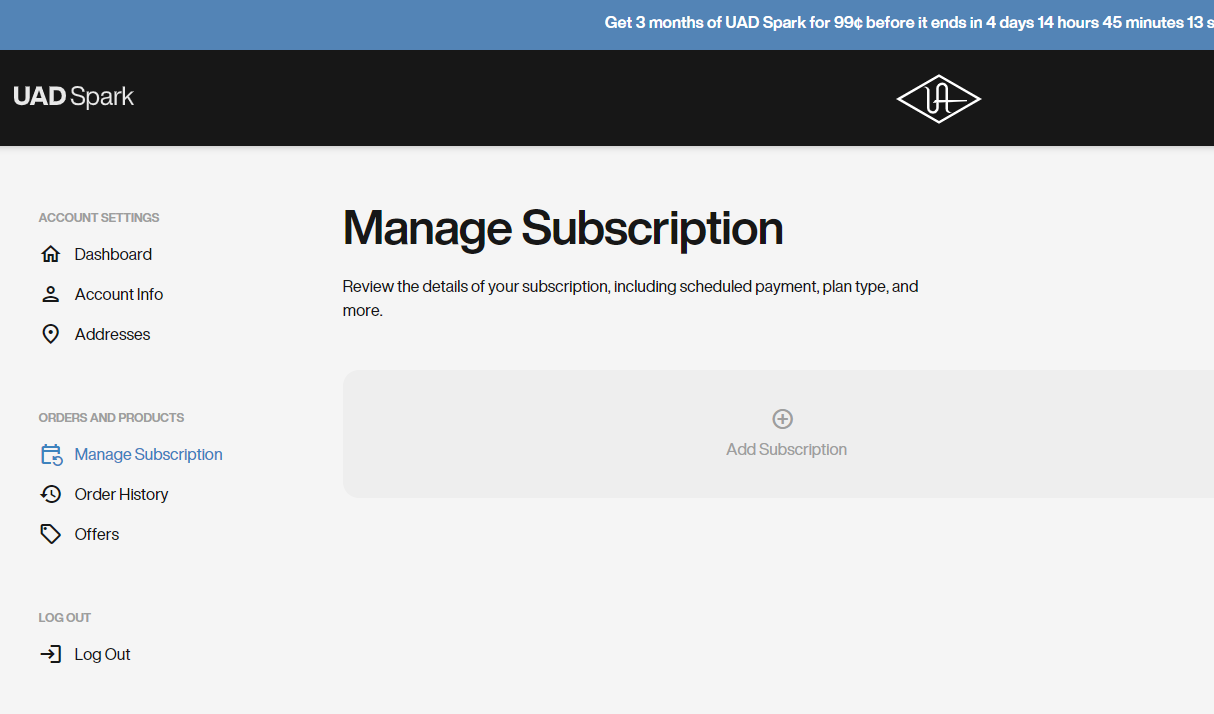Click the Add Subscription label
Screen dimensions: 1214x714
pos(786,449)
